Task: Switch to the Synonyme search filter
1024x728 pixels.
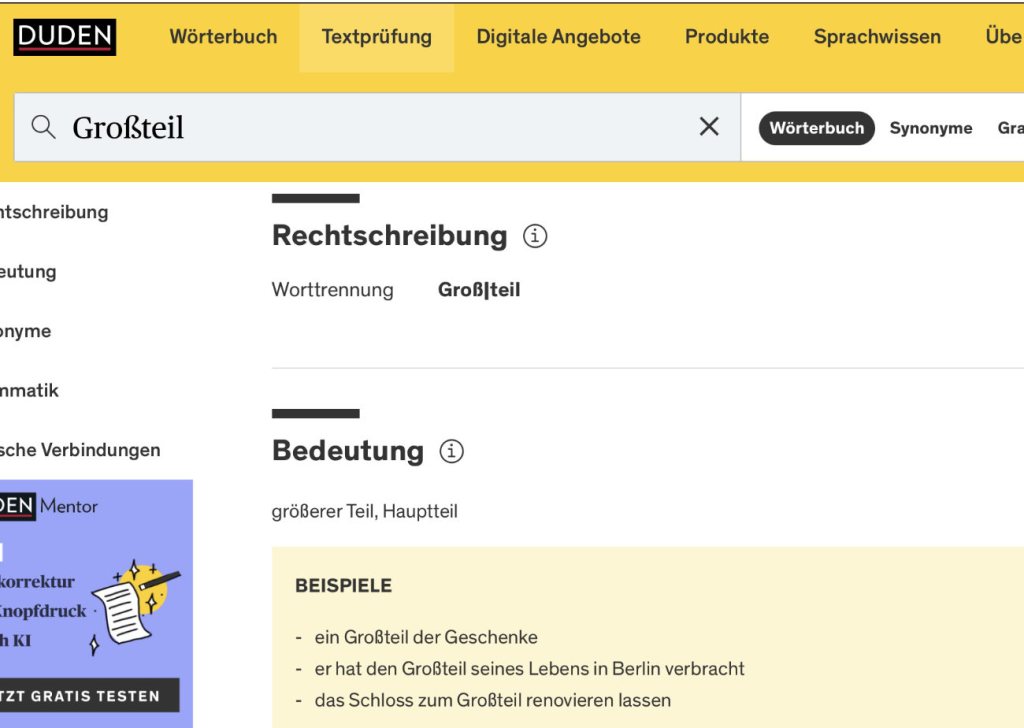Action: tap(931, 128)
